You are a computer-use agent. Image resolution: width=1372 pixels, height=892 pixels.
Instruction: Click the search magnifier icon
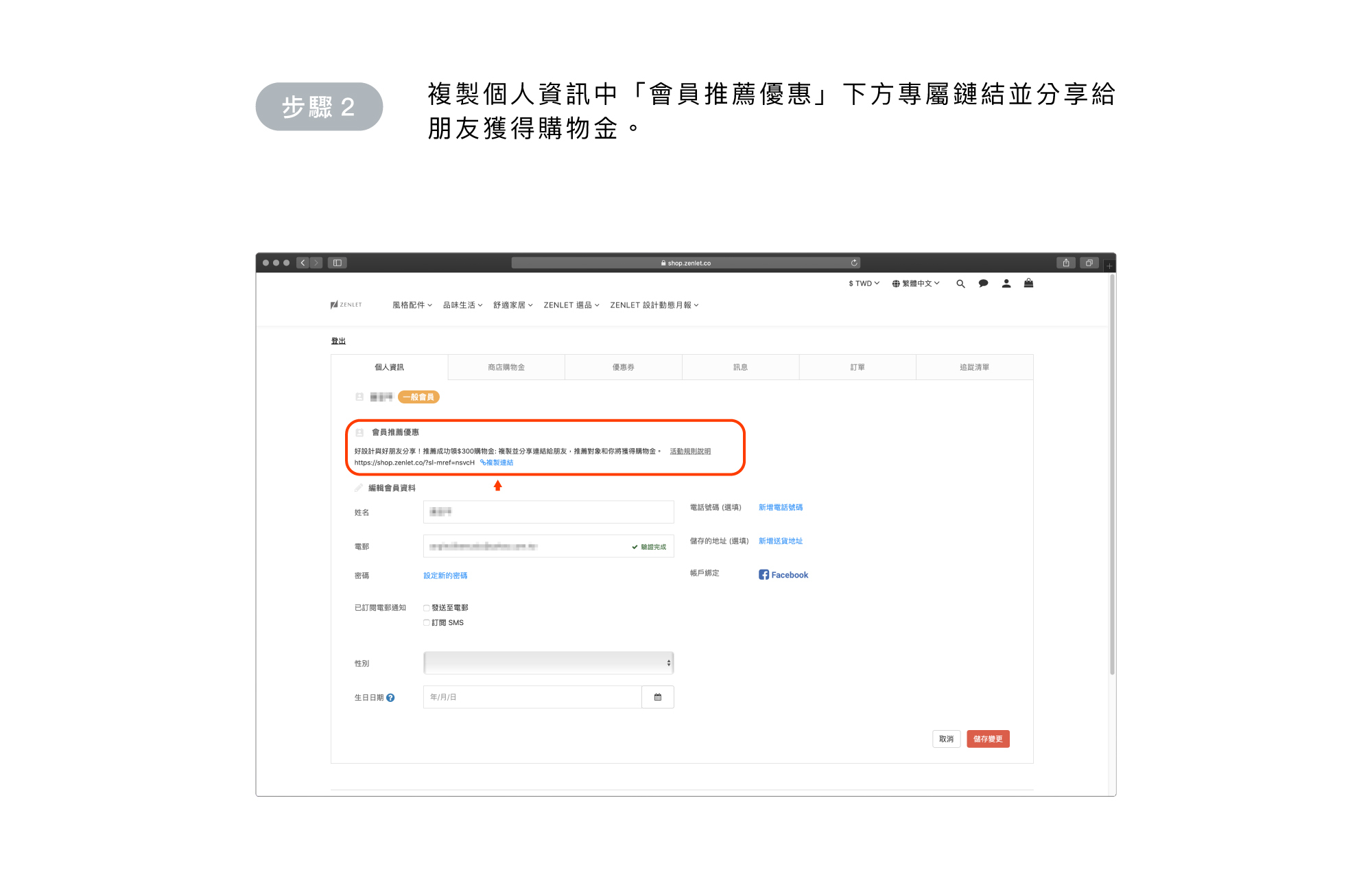pyautogui.click(x=960, y=283)
